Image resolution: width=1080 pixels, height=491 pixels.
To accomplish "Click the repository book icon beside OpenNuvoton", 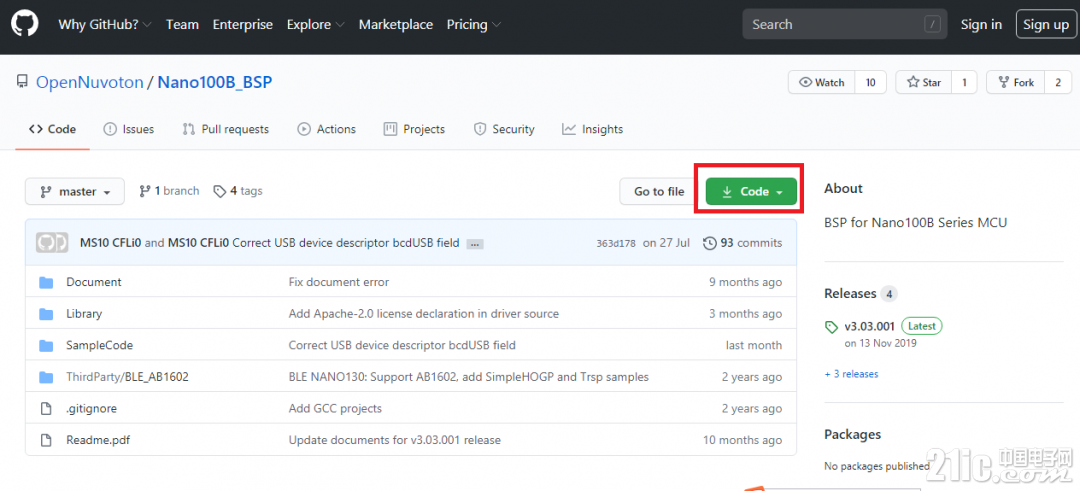I will point(22,83).
